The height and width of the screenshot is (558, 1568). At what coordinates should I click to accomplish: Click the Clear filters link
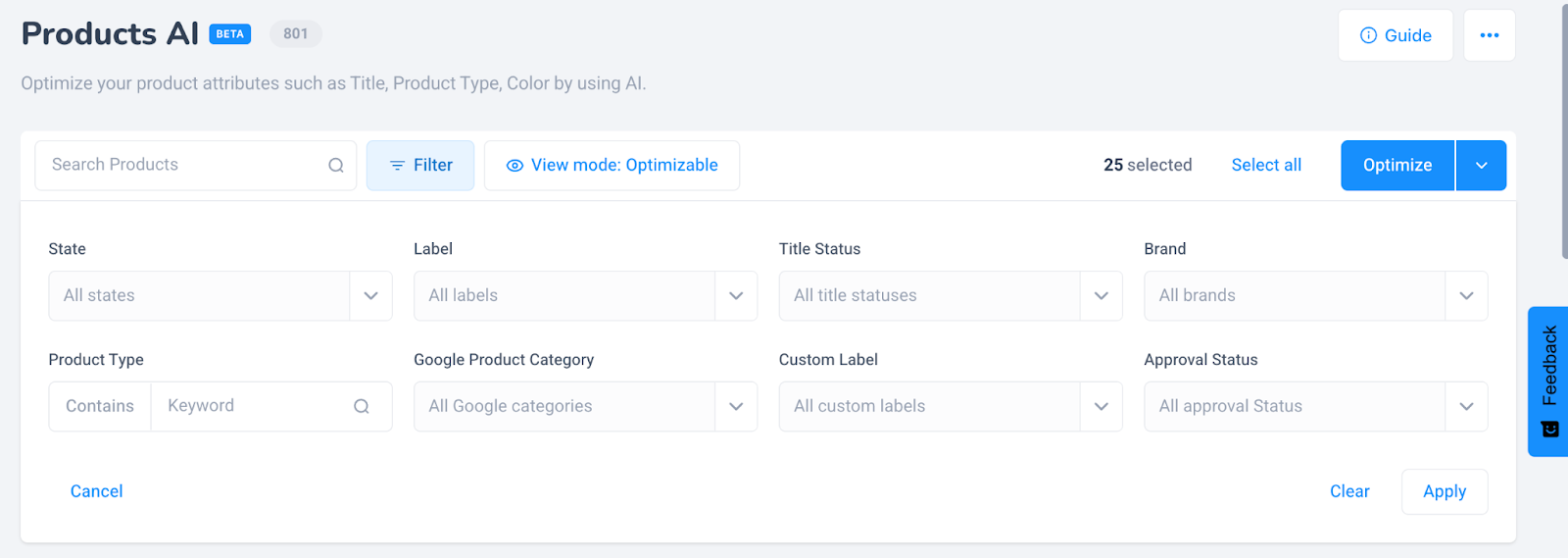[x=1349, y=491]
